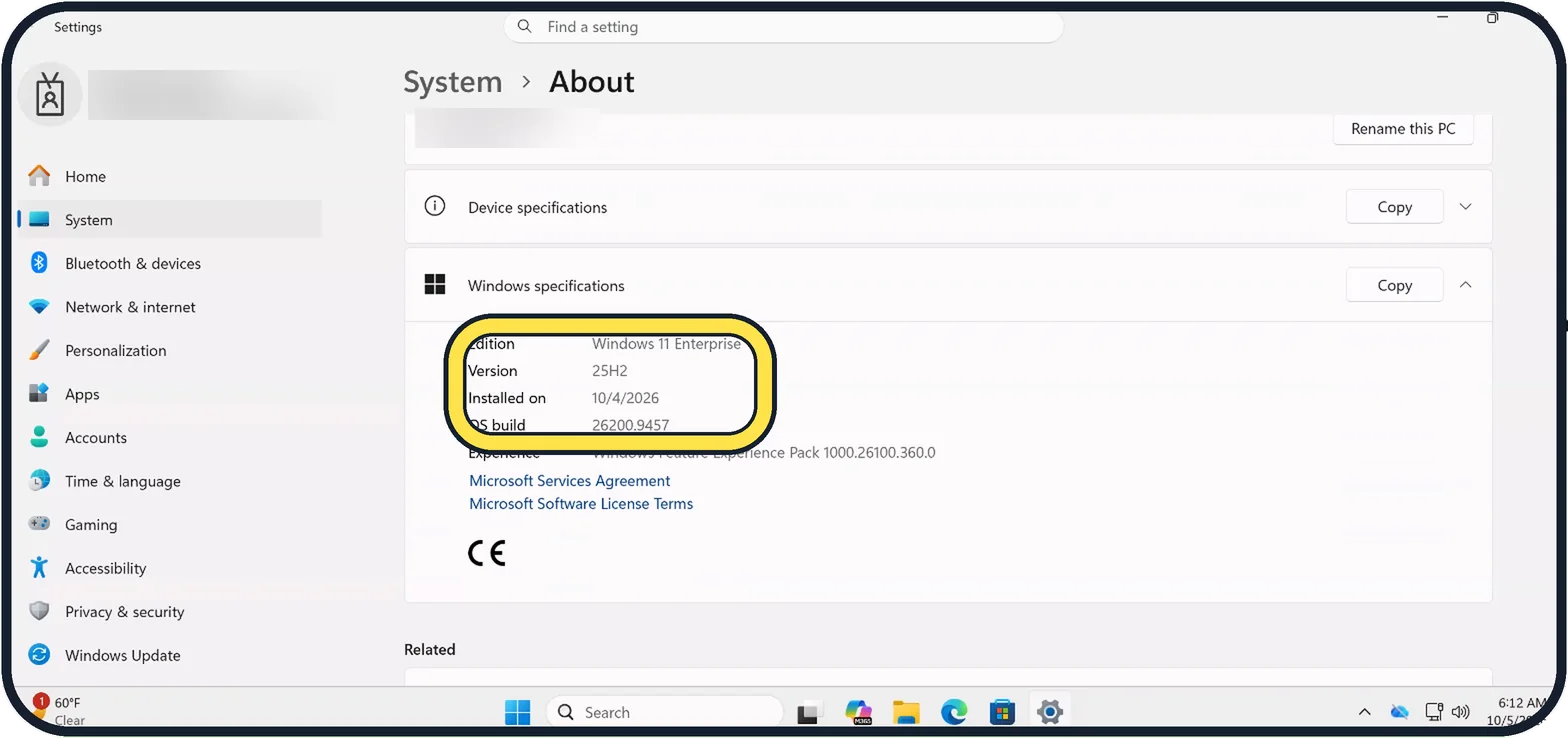The image size is (1568, 738).
Task: Launch Task View from taskbar
Action: (x=808, y=713)
